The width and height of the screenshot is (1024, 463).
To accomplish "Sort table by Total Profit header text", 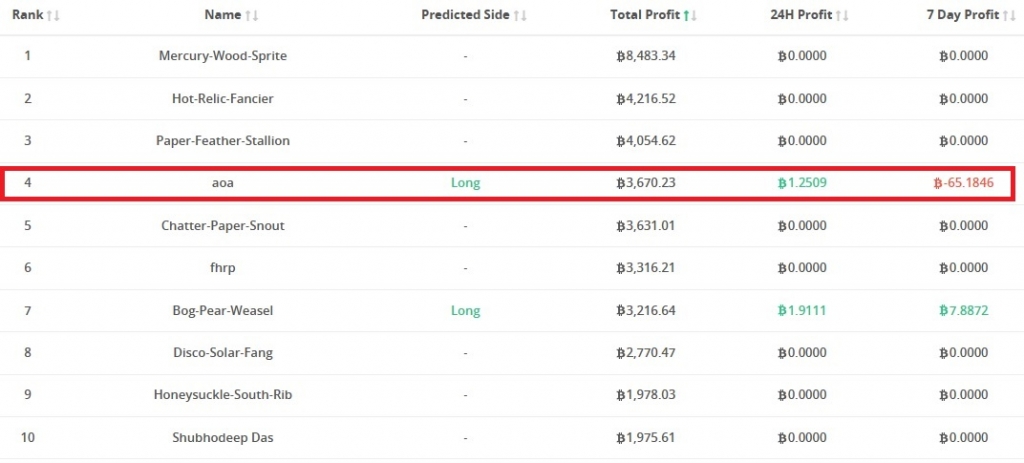I will click(x=644, y=16).
